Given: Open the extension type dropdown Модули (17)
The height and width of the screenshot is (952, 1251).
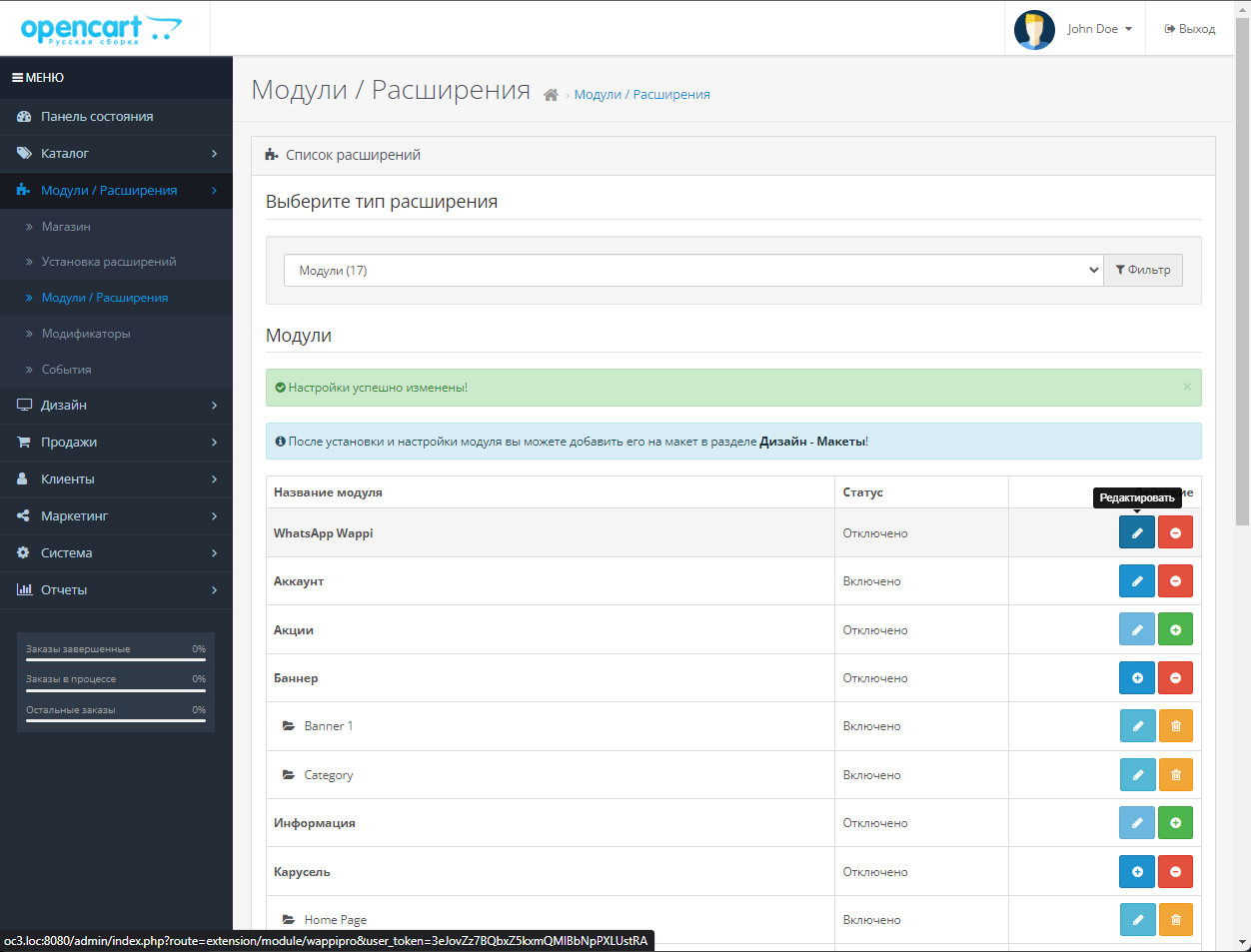Looking at the screenshot, I should [x=692, y=271].
